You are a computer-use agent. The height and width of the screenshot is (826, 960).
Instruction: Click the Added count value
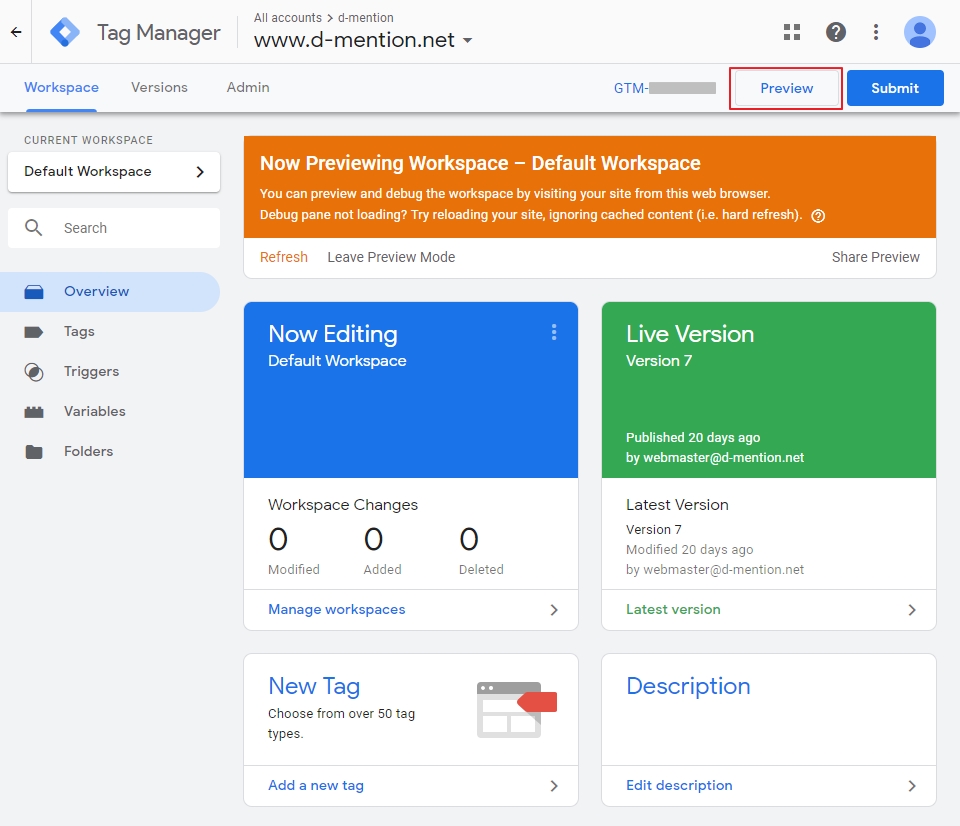pos(373,539)
